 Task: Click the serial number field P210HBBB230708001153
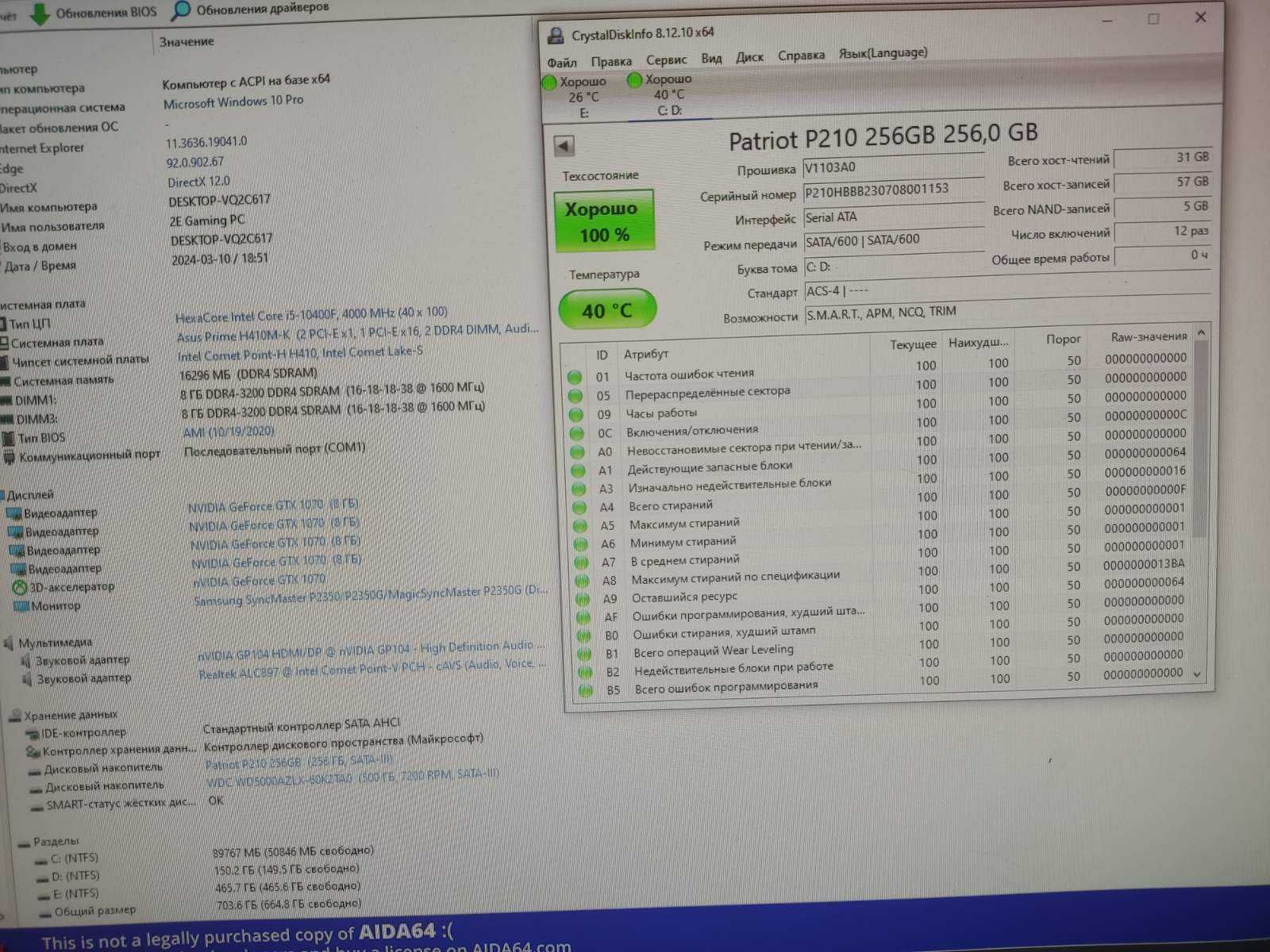893,191
